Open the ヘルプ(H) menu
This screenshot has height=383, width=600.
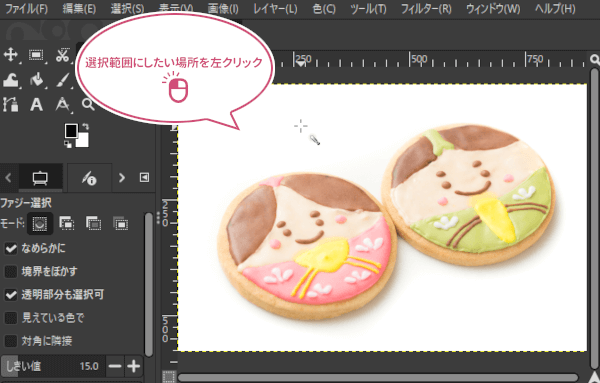(555, 8)
